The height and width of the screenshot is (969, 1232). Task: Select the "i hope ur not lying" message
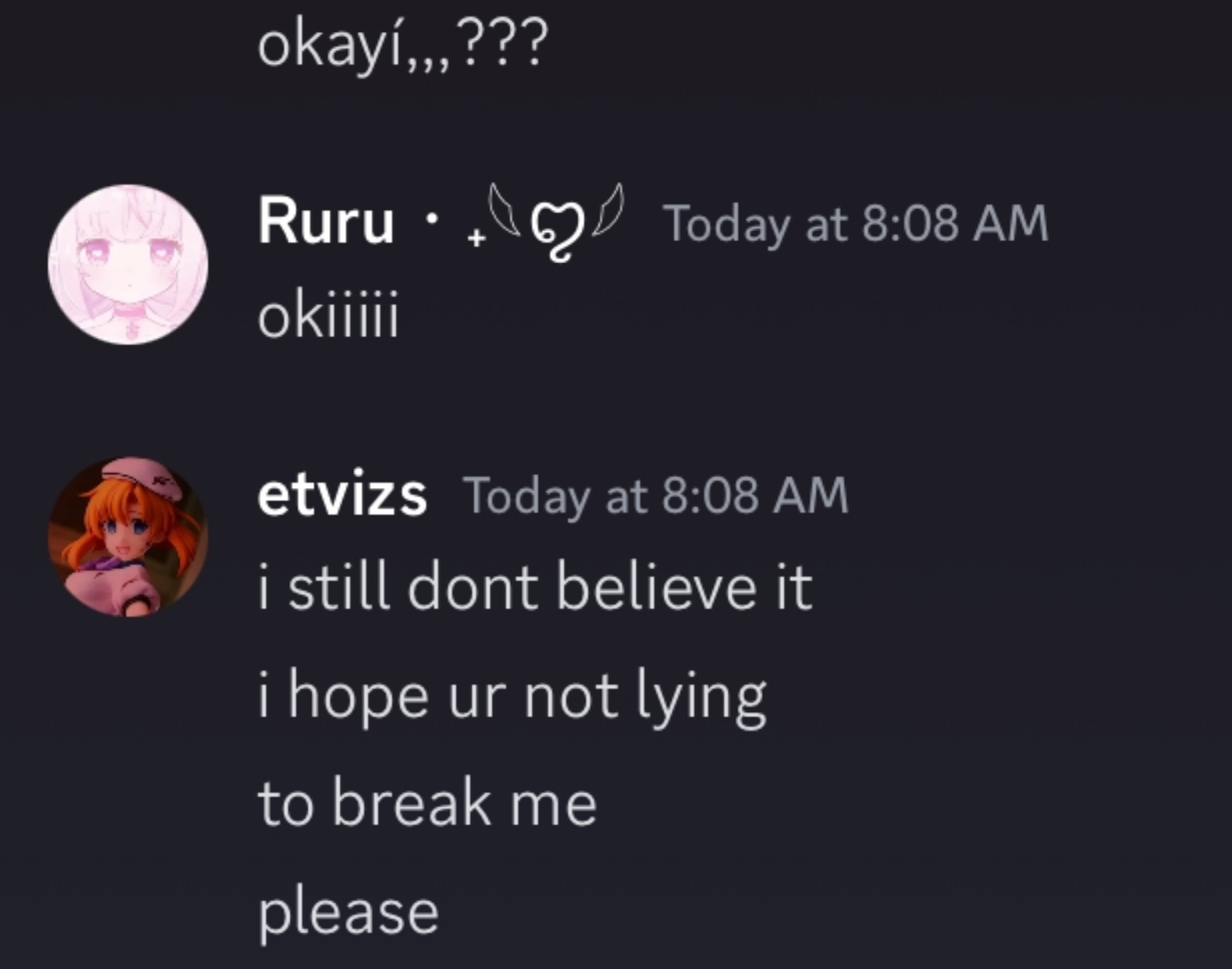[511, 696]
